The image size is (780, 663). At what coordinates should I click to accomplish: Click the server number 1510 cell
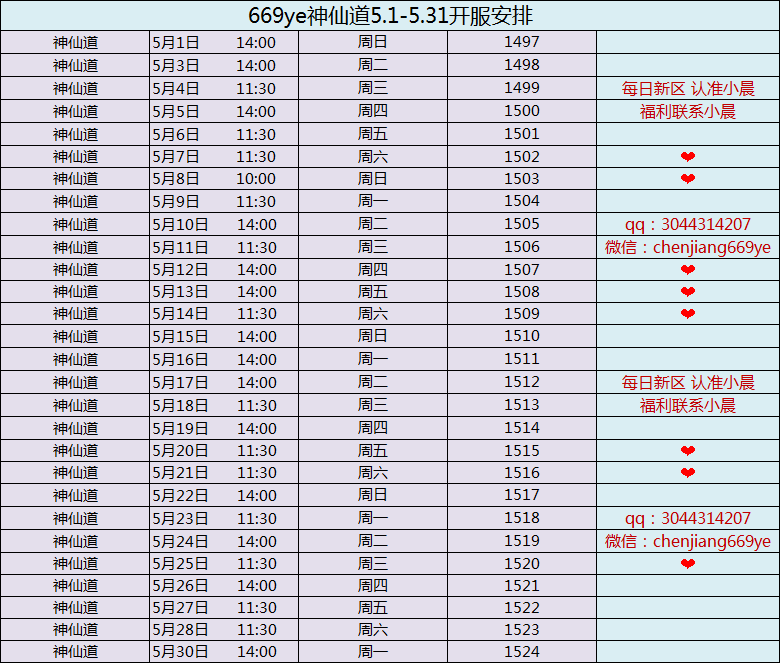521,336
